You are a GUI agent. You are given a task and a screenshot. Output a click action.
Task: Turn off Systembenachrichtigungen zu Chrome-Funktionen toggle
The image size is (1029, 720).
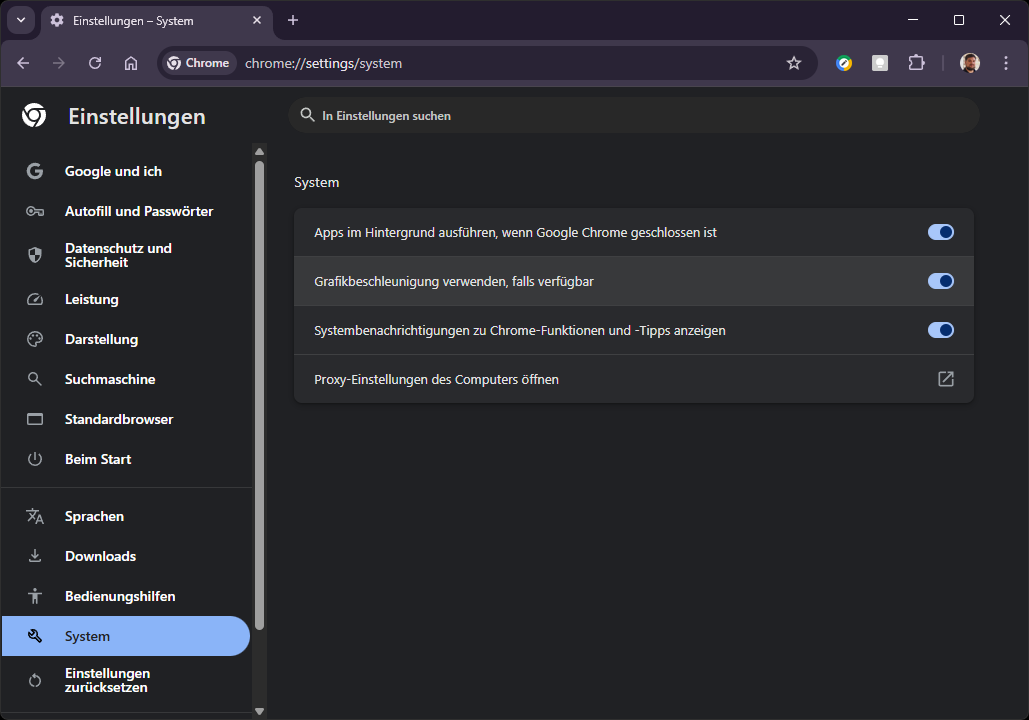pos(940,330)
